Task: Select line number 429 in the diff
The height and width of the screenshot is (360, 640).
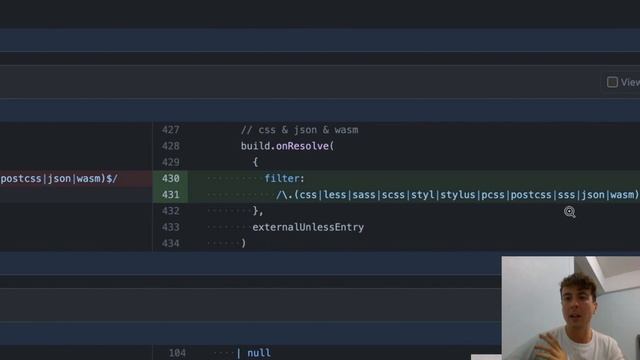Action: pyautogui.click(x=170, y=162)
